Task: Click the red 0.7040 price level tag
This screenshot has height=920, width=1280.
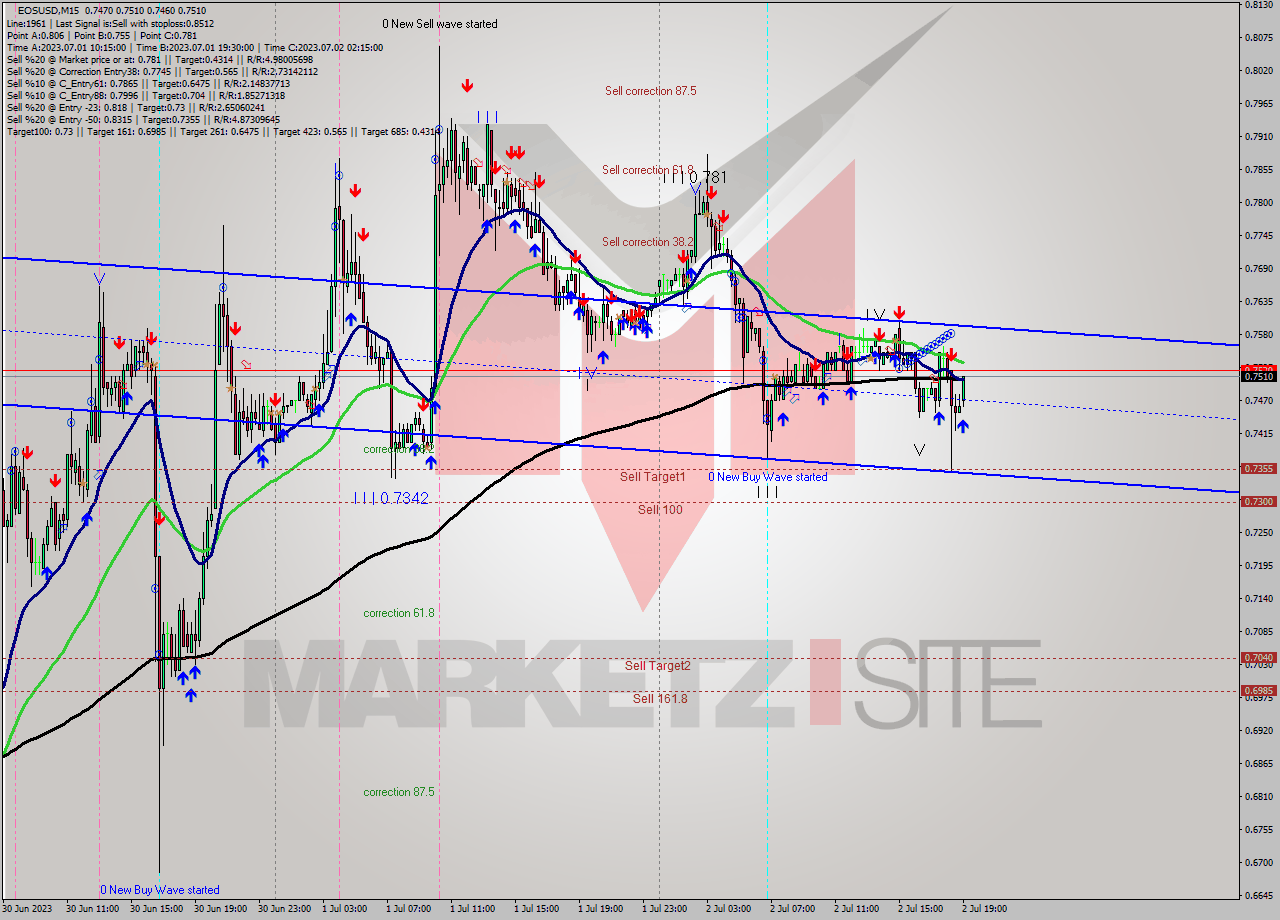Action: coord(1258,657)
